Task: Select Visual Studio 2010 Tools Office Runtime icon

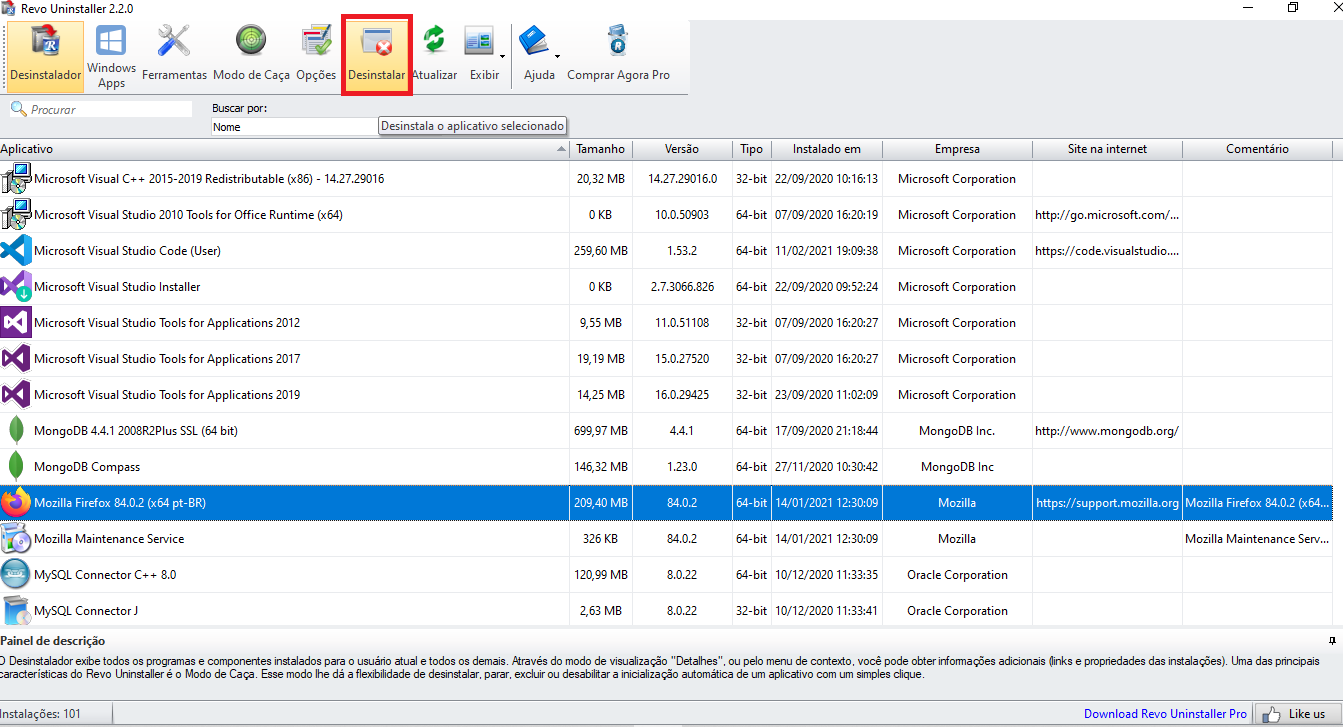Action: 16,215
